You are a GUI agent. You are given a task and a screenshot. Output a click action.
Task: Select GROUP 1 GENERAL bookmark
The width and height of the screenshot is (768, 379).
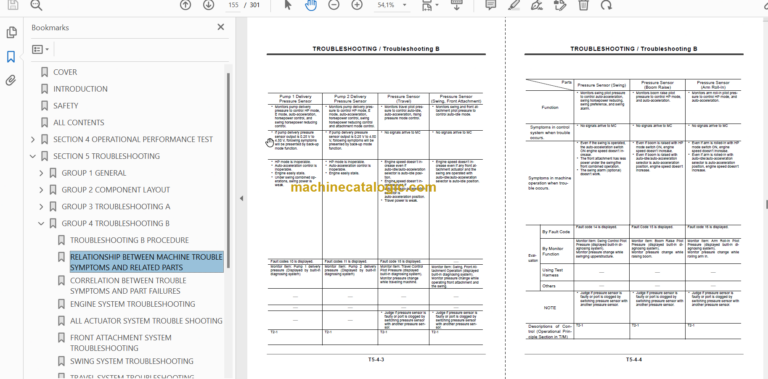(94, 173)
